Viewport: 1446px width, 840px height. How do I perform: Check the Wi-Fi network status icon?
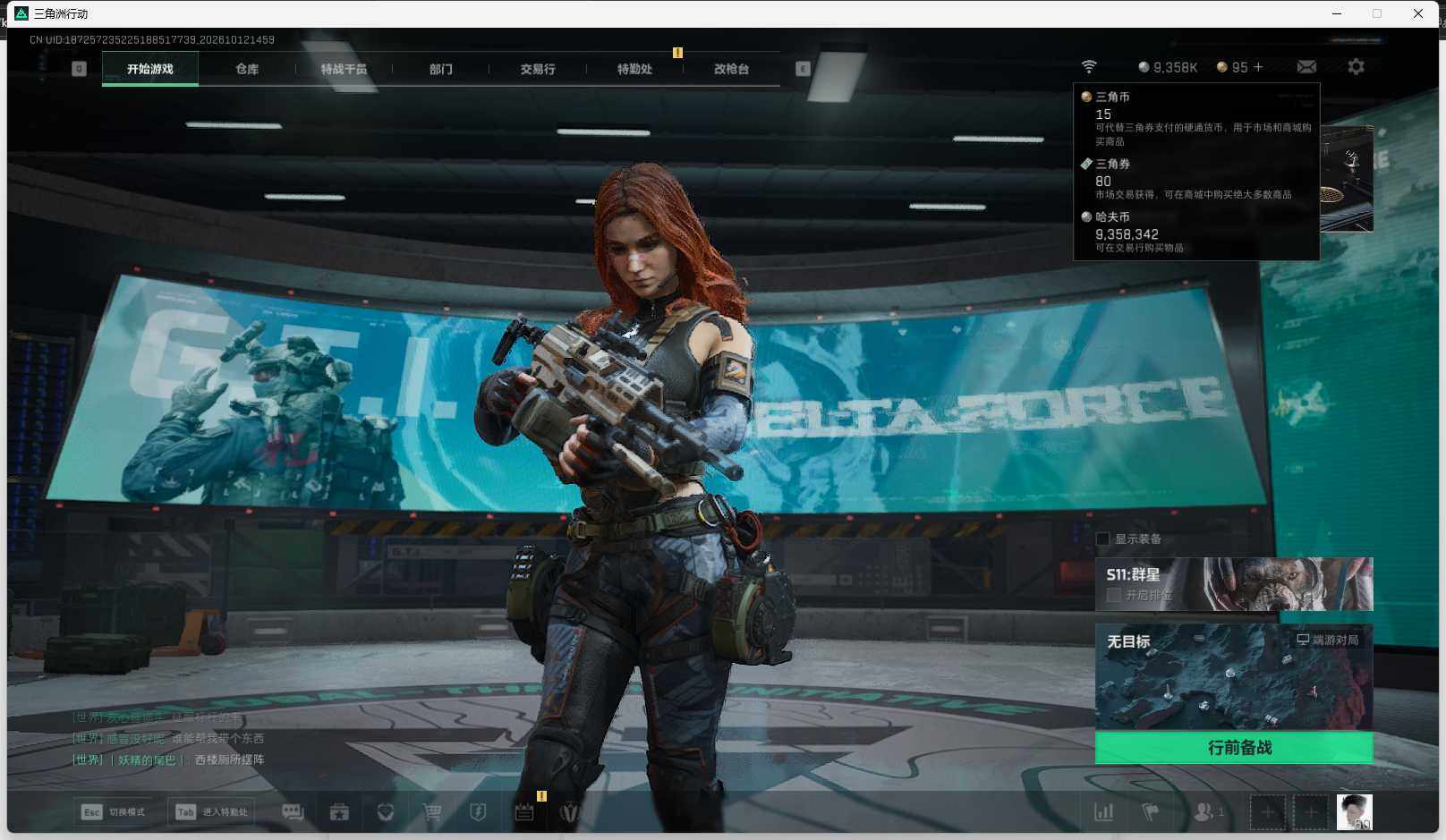pos(1089,67)
